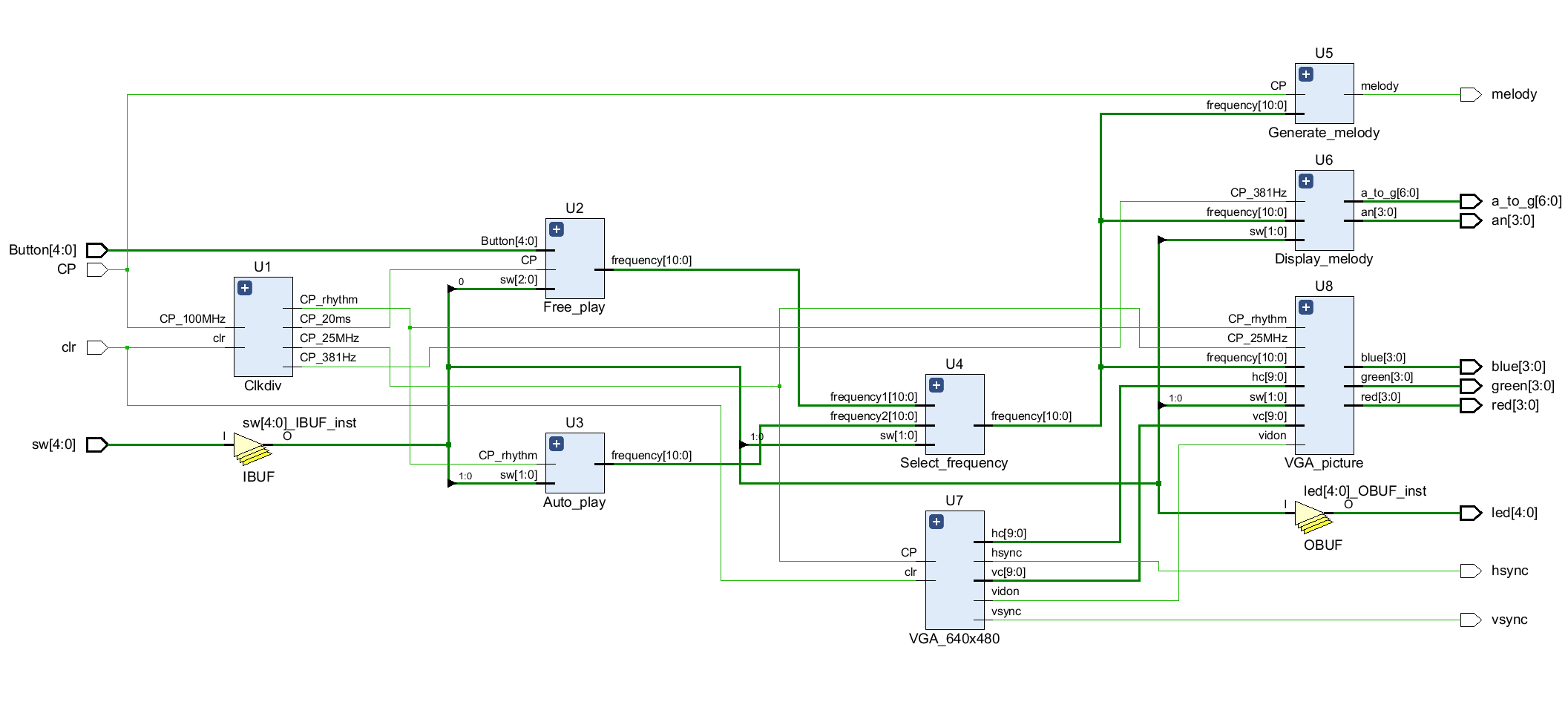
Task: Expand the U6 Display_melody block plus icon
Action: [x=1305, y=181]
